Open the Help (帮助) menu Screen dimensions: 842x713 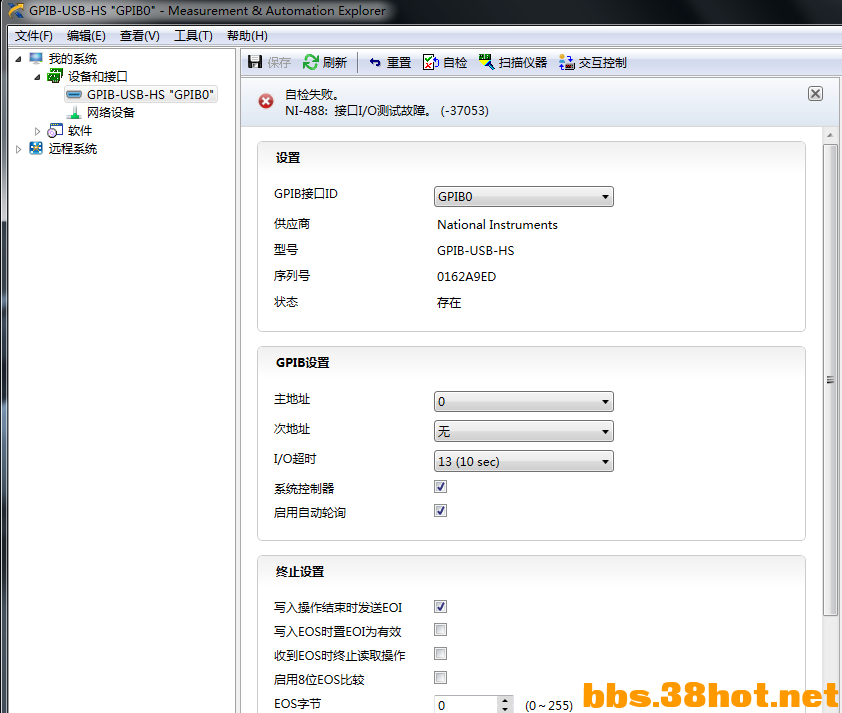click(x=247, y=36)
